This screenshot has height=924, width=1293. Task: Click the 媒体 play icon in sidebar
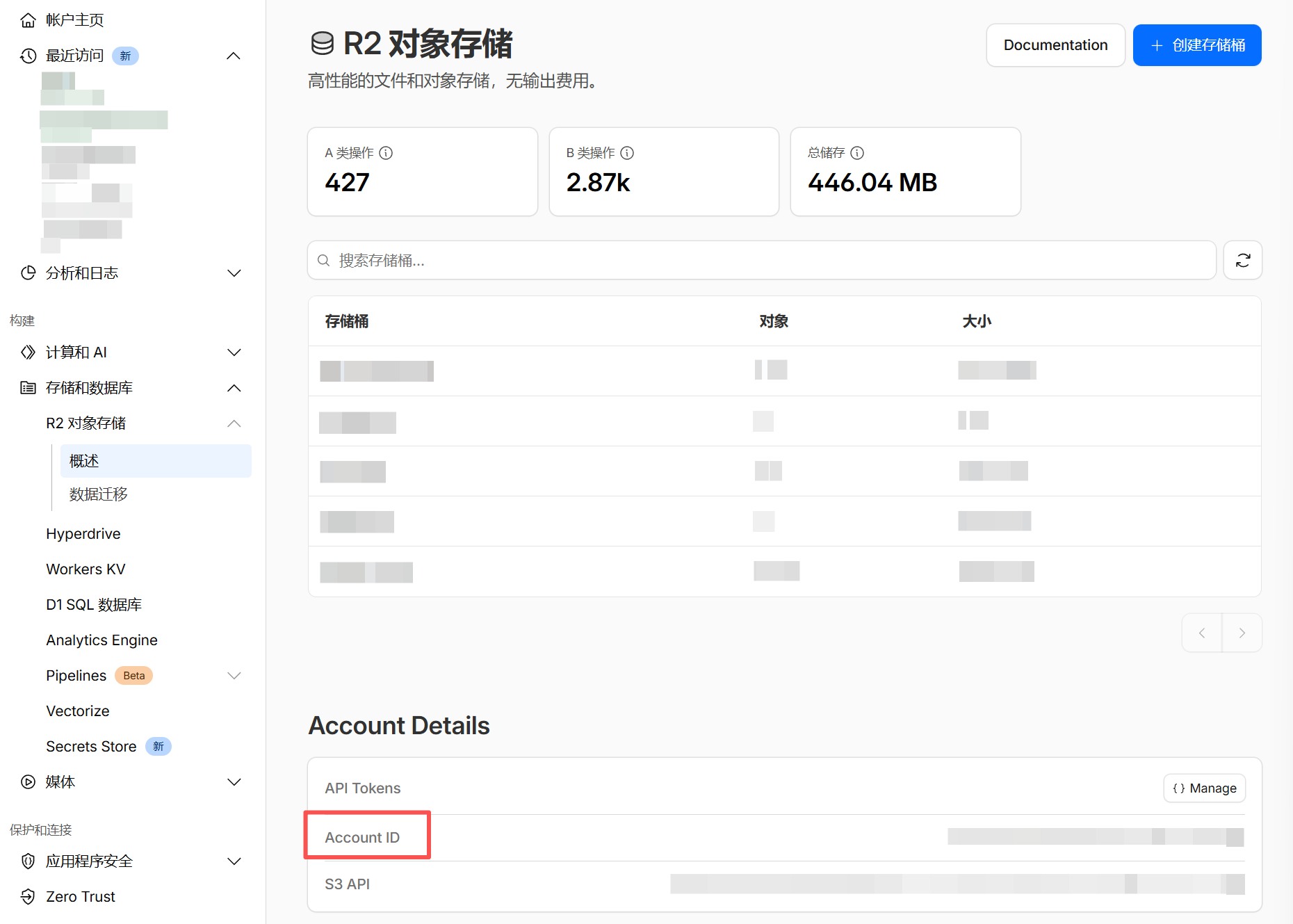[x=28, y=781]
